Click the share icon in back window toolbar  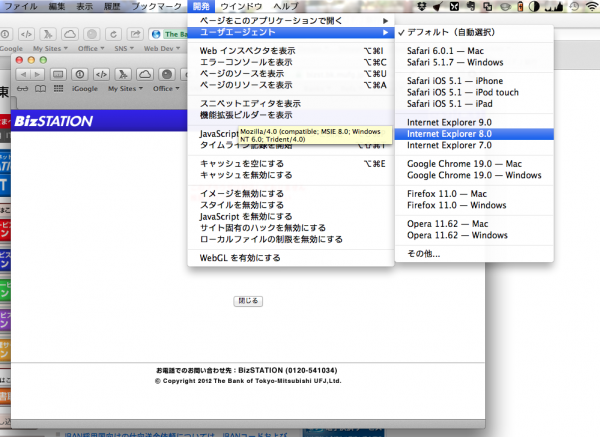pos(135,34)
